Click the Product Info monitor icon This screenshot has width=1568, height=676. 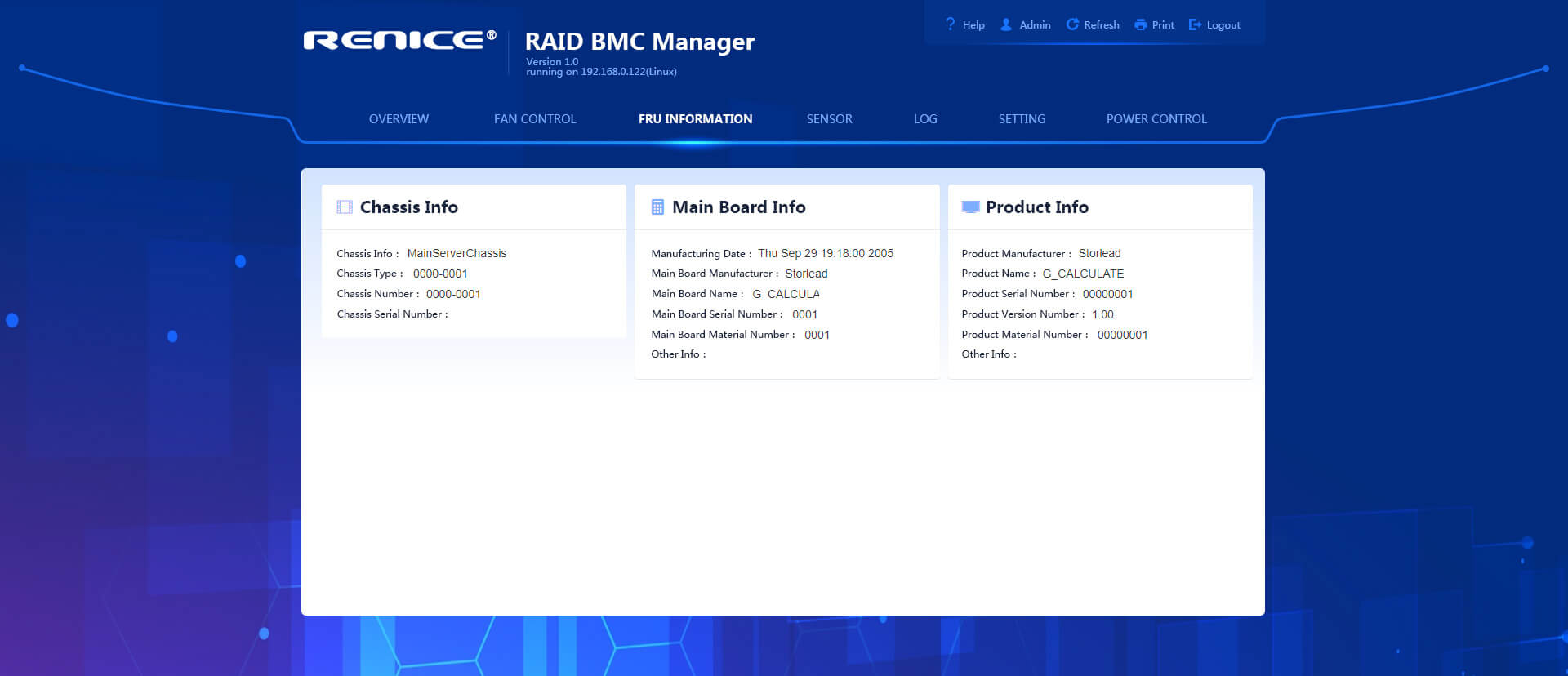(x=970, y=207)
